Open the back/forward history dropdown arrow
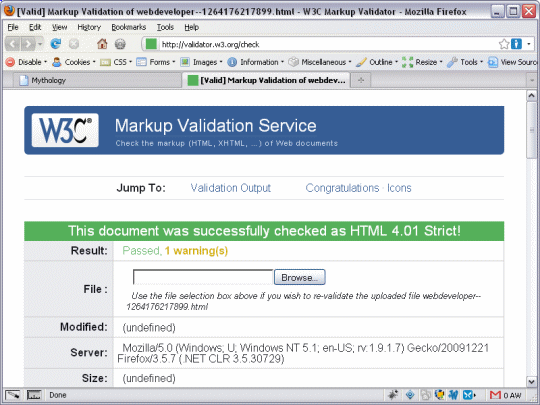This screenshot has width=540, height=405. (x=40, y=44)
